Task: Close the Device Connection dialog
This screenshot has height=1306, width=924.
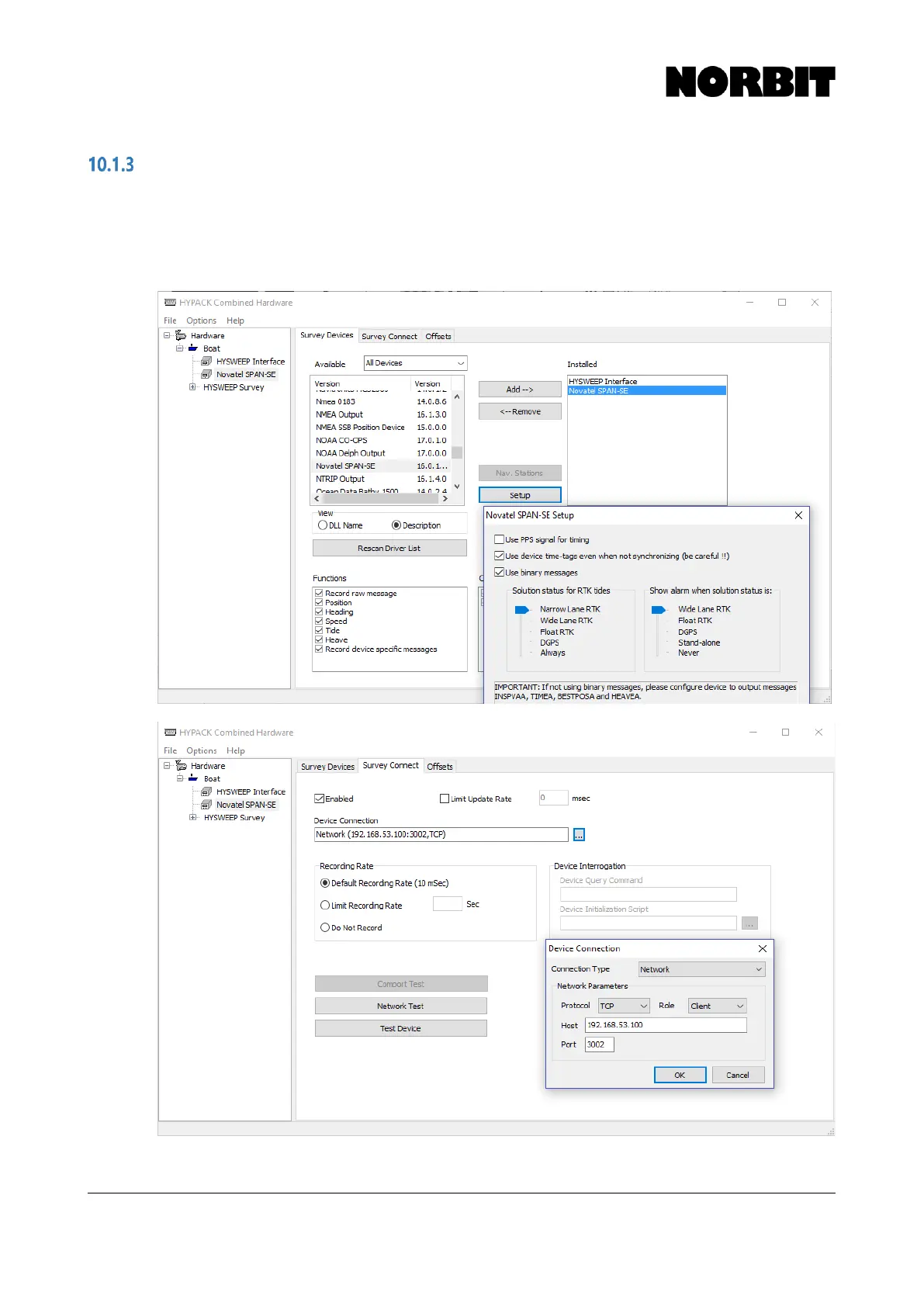Action: click(x=763, y=948)
